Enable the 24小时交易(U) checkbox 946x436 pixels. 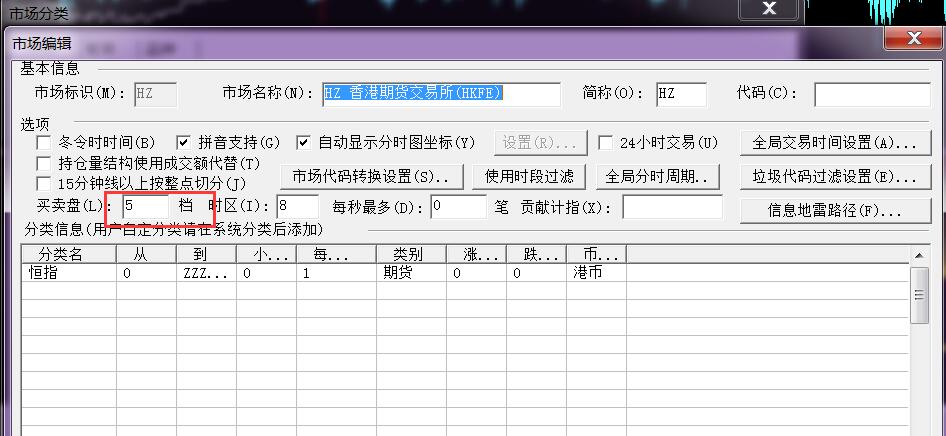(x=605, y=143)
